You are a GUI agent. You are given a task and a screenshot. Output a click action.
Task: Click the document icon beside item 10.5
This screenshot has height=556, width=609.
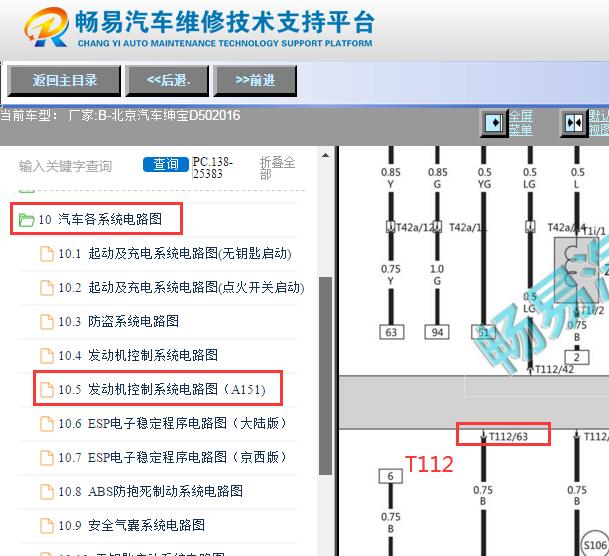47,390
